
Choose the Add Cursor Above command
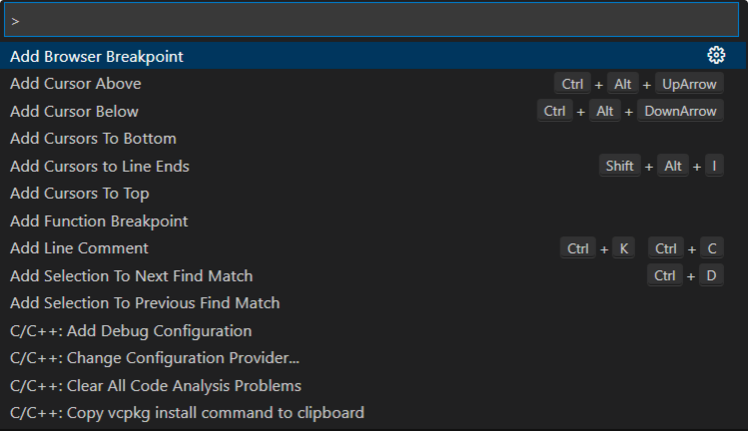pos(76,84)
